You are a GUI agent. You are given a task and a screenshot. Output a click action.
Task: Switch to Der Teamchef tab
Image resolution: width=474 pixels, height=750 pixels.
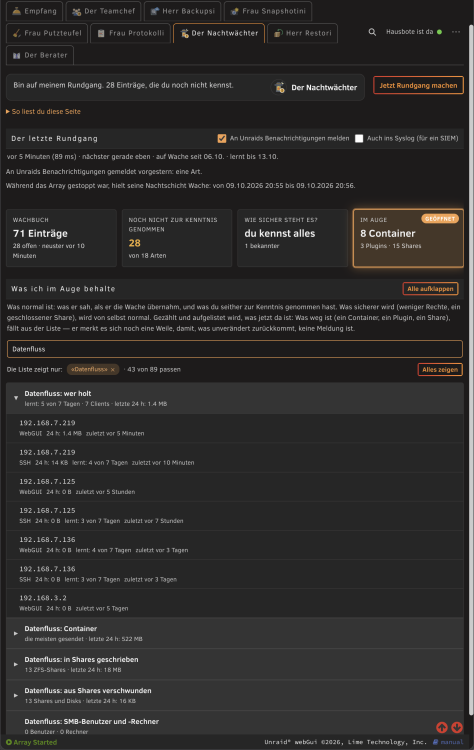(103, 11)
